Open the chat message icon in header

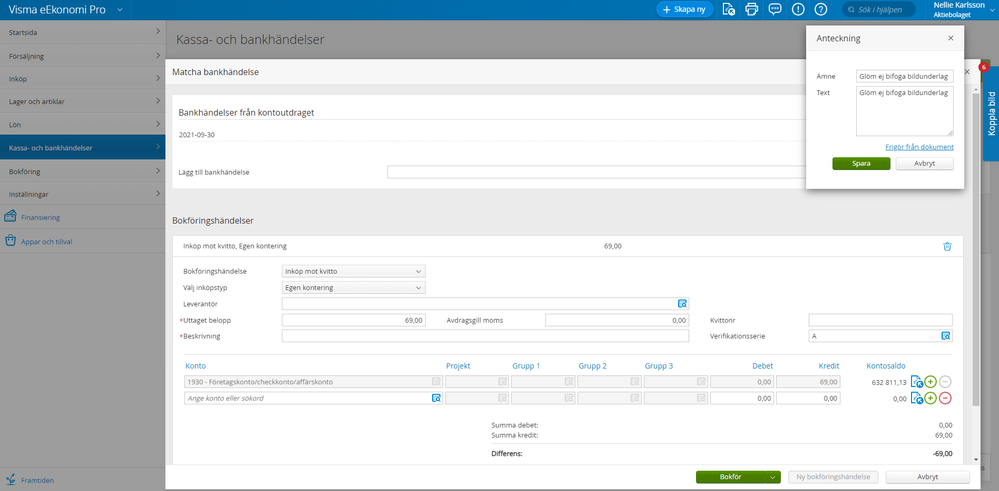pos(774,9)
